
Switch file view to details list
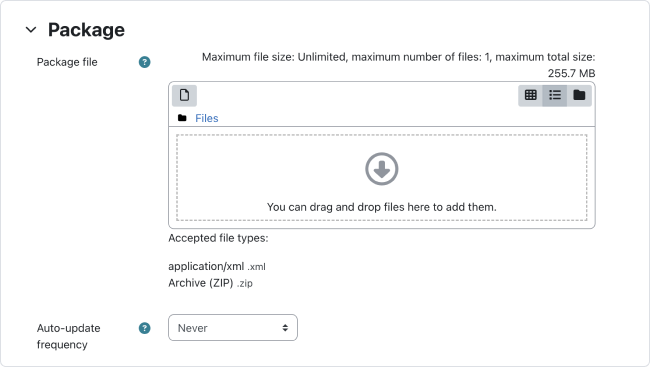555,95
